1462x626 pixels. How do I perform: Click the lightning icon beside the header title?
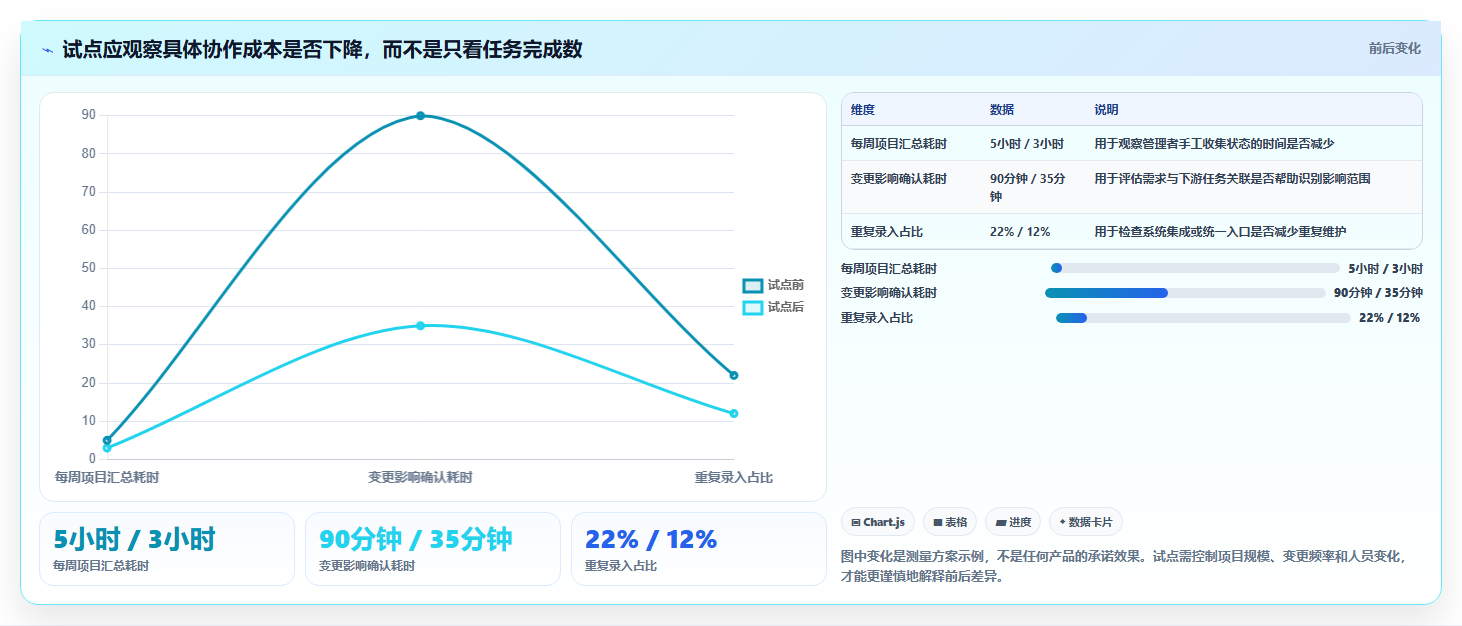pos(48,50)
